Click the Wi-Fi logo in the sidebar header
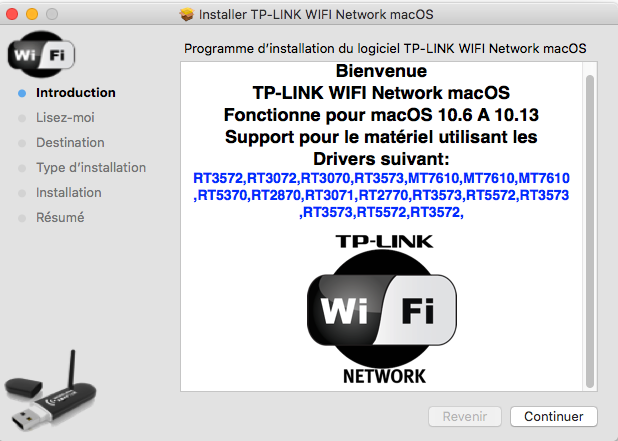 41,54
